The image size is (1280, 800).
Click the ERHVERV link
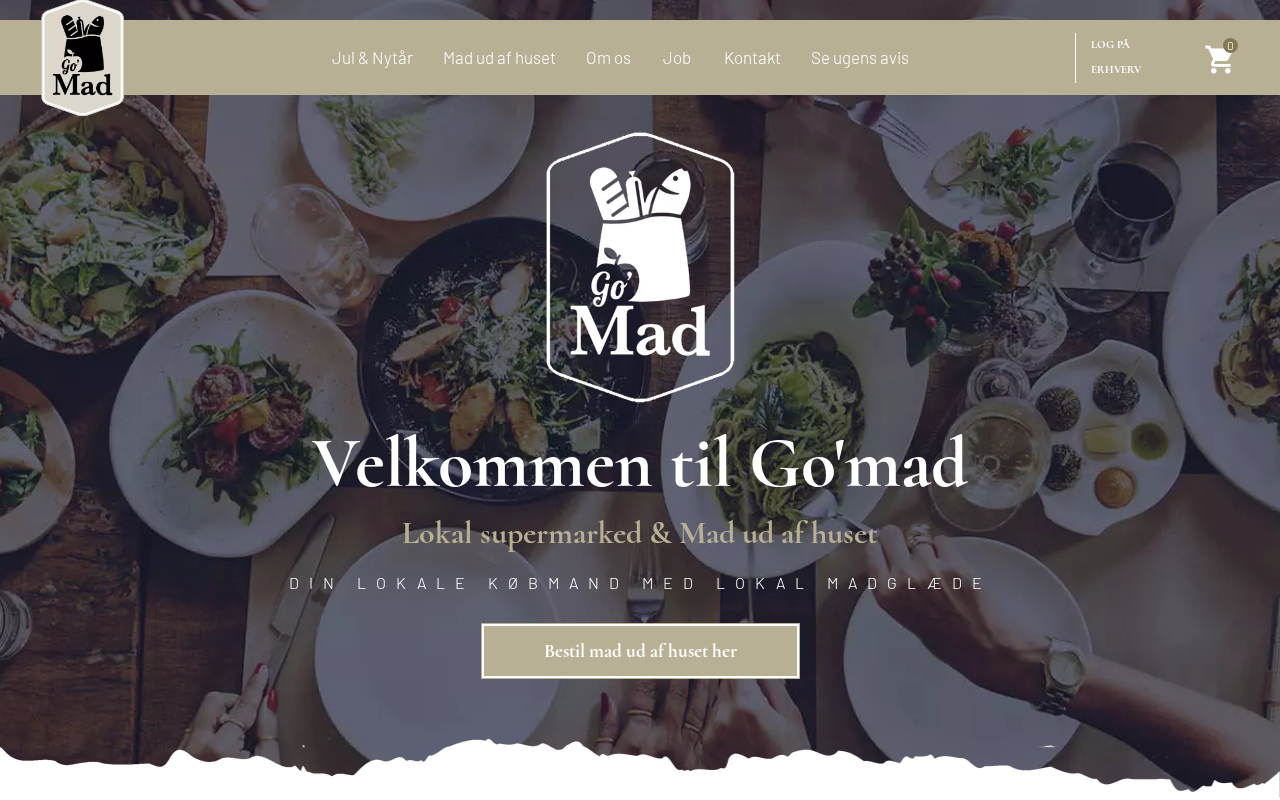[1116, 69]
